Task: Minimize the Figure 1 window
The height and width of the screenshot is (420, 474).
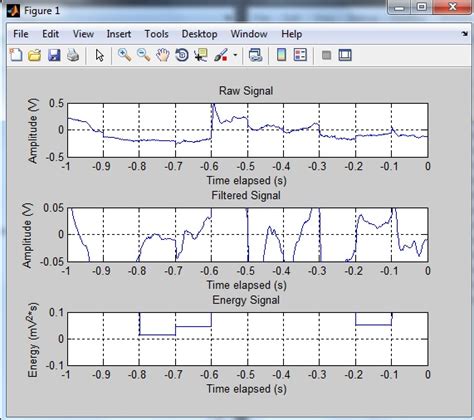Action: [x=399, y=7]
